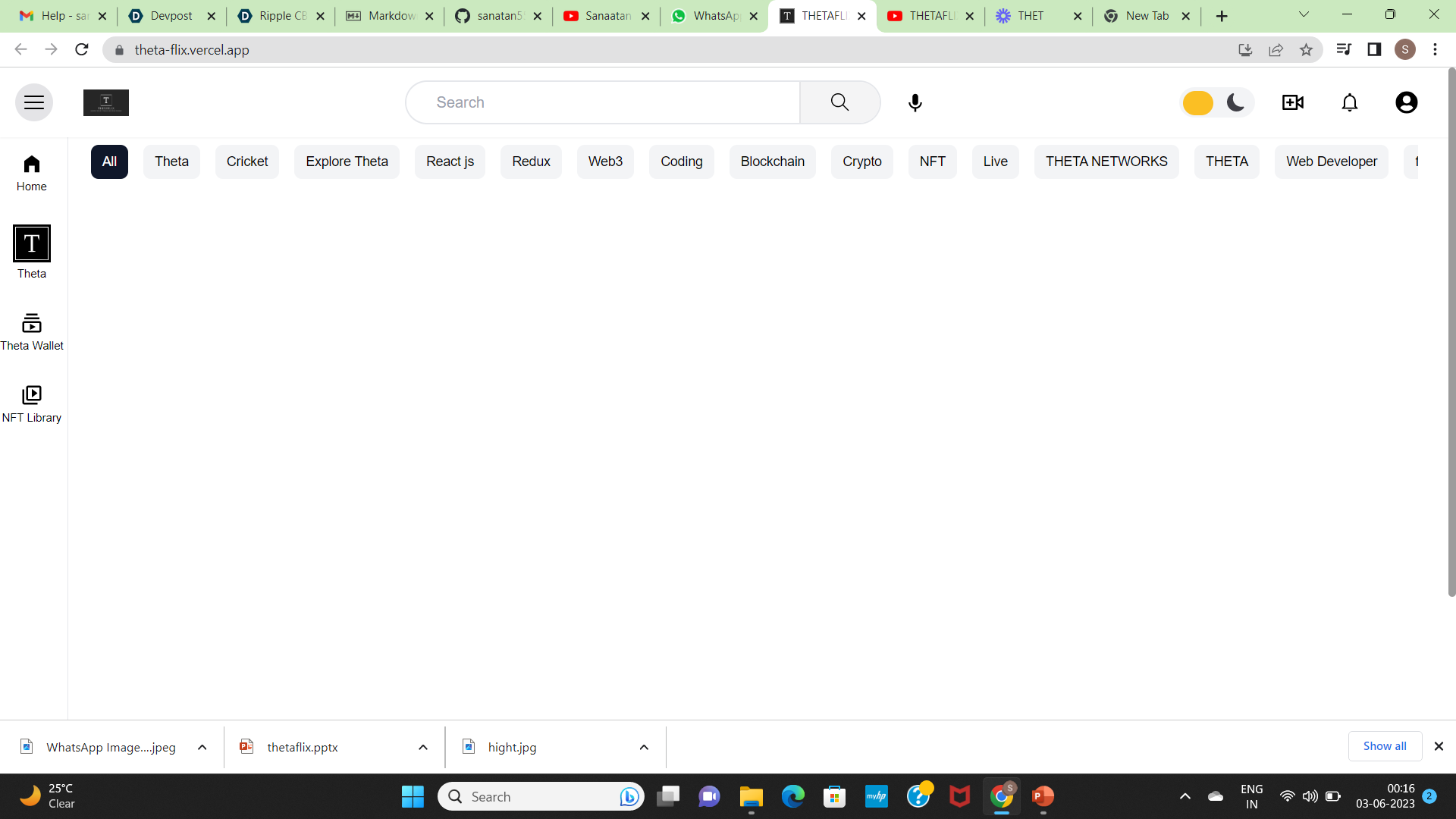
Task: Expand options for hight.jpg download
Action: (644, 747)
